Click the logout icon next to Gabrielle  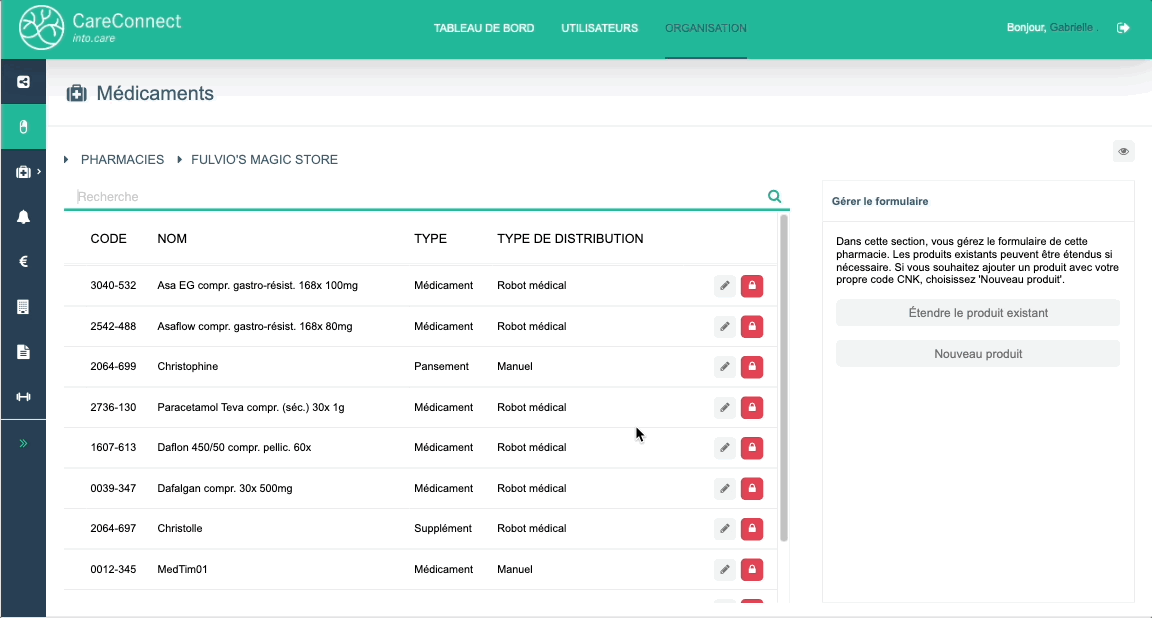pos(1123,28)
